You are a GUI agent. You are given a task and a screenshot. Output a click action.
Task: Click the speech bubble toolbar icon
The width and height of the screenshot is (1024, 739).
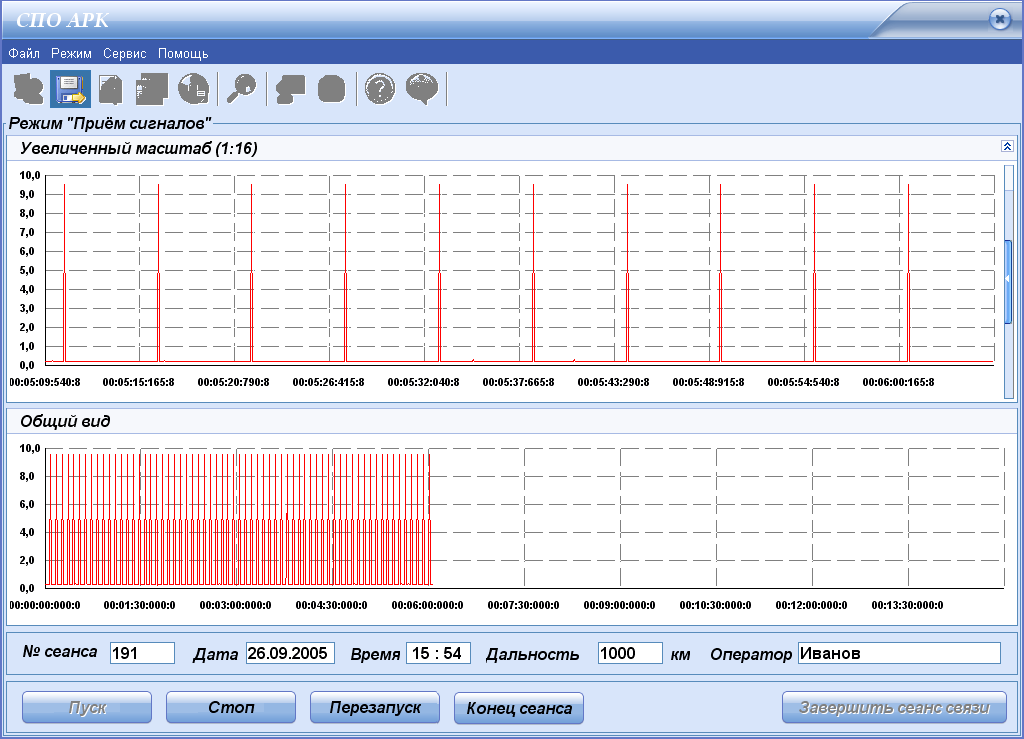(422, 89)
